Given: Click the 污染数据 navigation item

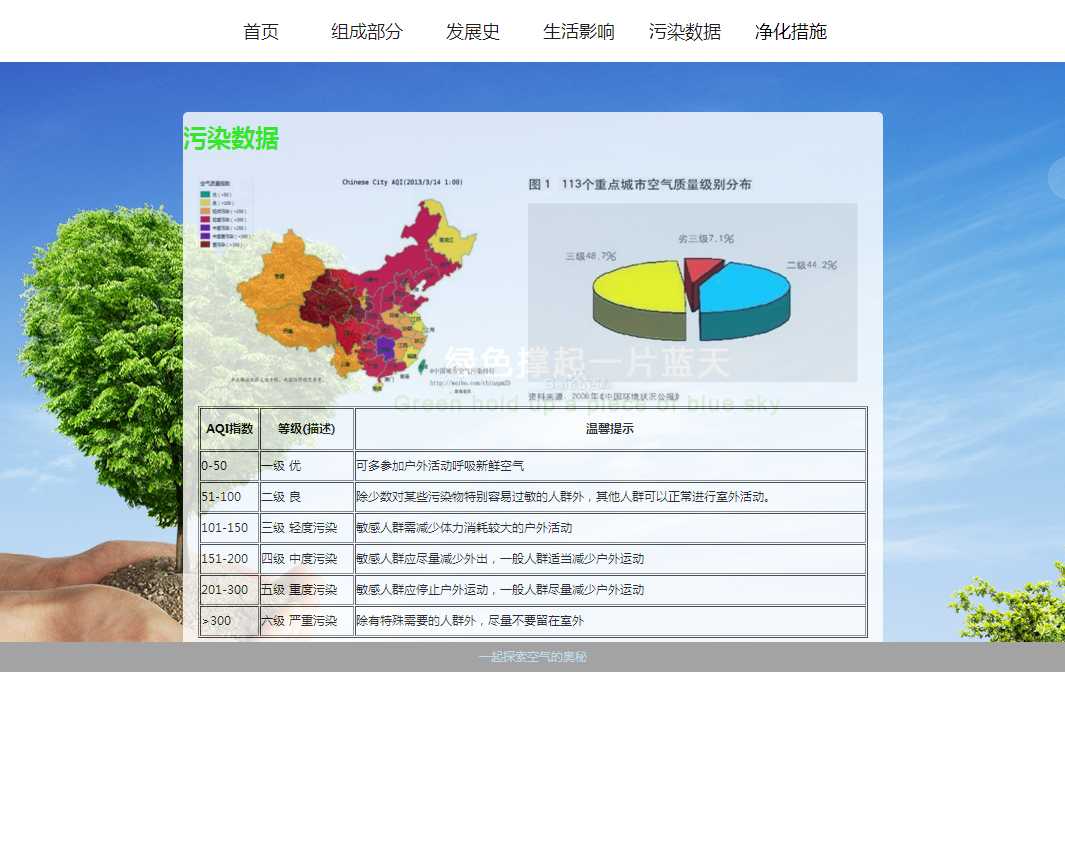Looking at the screenshot, I should pyautogui.click(x=685, y=32).
